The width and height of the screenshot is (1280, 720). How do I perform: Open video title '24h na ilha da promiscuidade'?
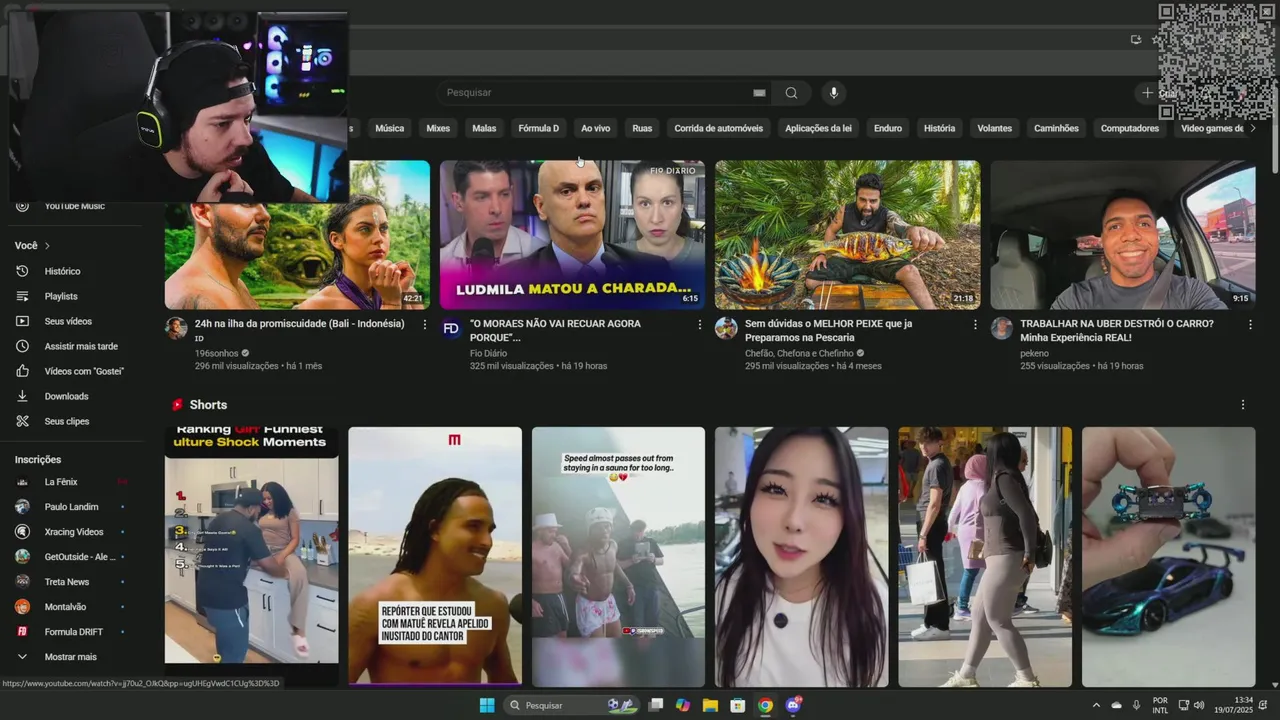300,324
